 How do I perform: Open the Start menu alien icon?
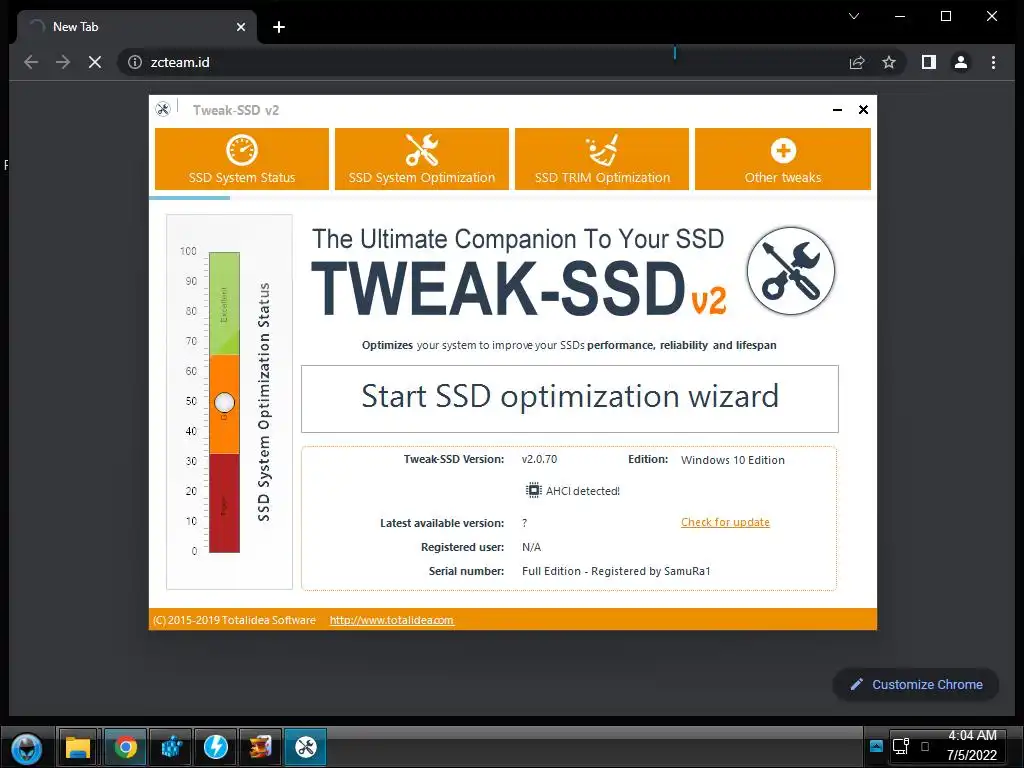[27, 747]
